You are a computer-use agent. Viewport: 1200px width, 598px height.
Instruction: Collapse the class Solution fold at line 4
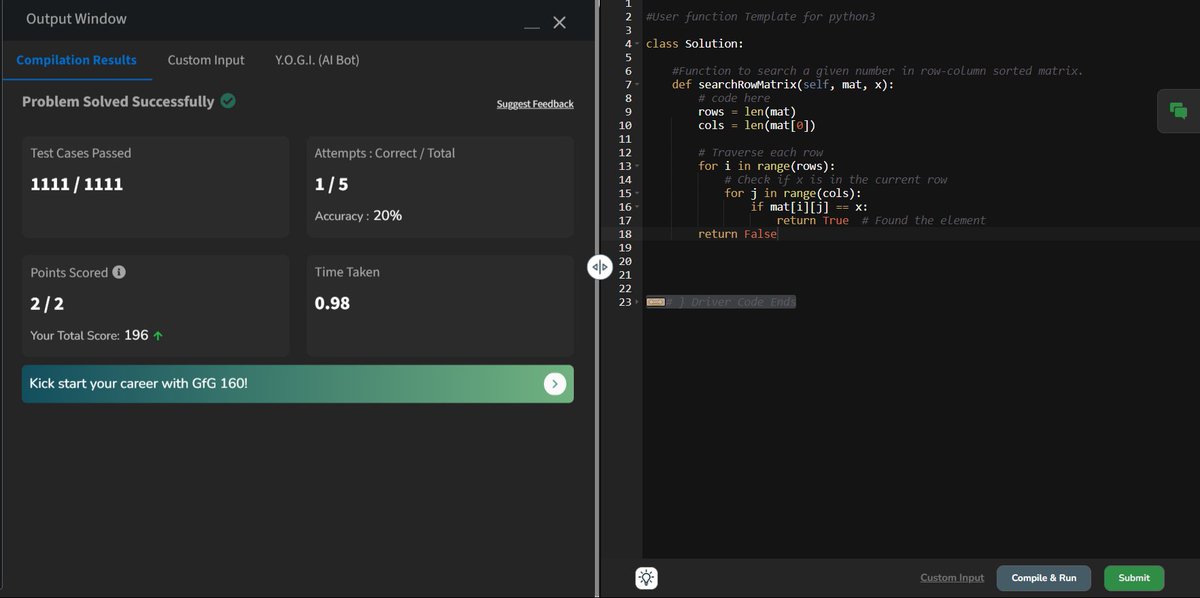[636, 44]
